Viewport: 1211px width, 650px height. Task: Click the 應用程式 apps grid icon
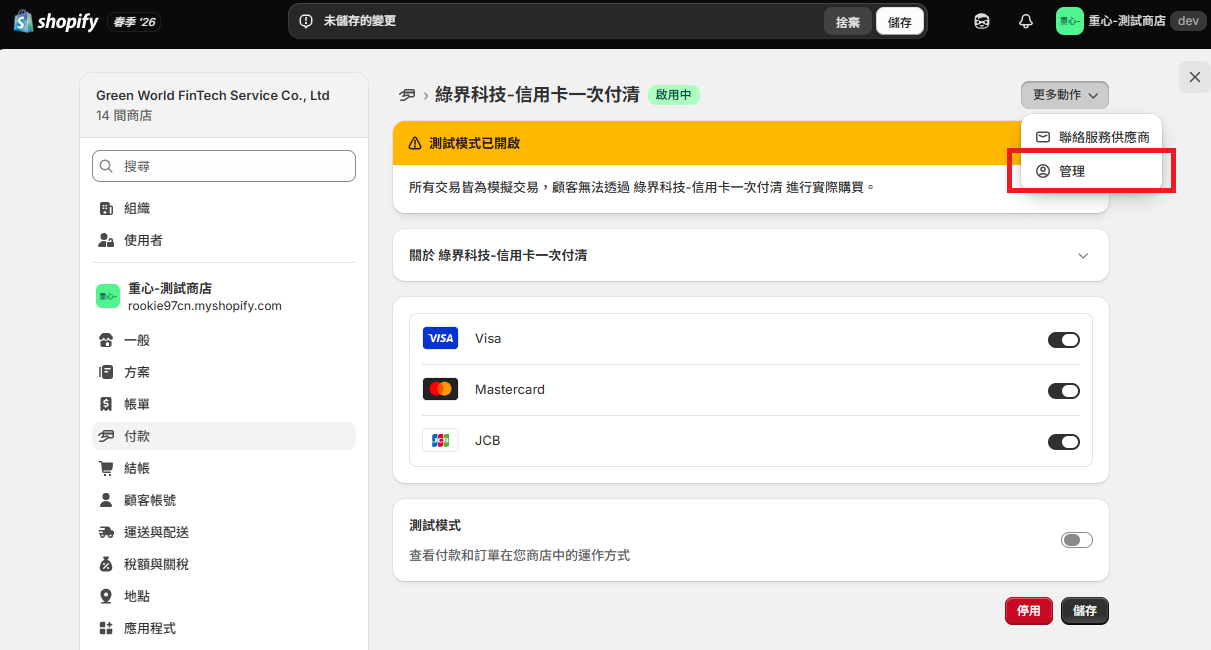pyautogui.click(x=106, y=628)
